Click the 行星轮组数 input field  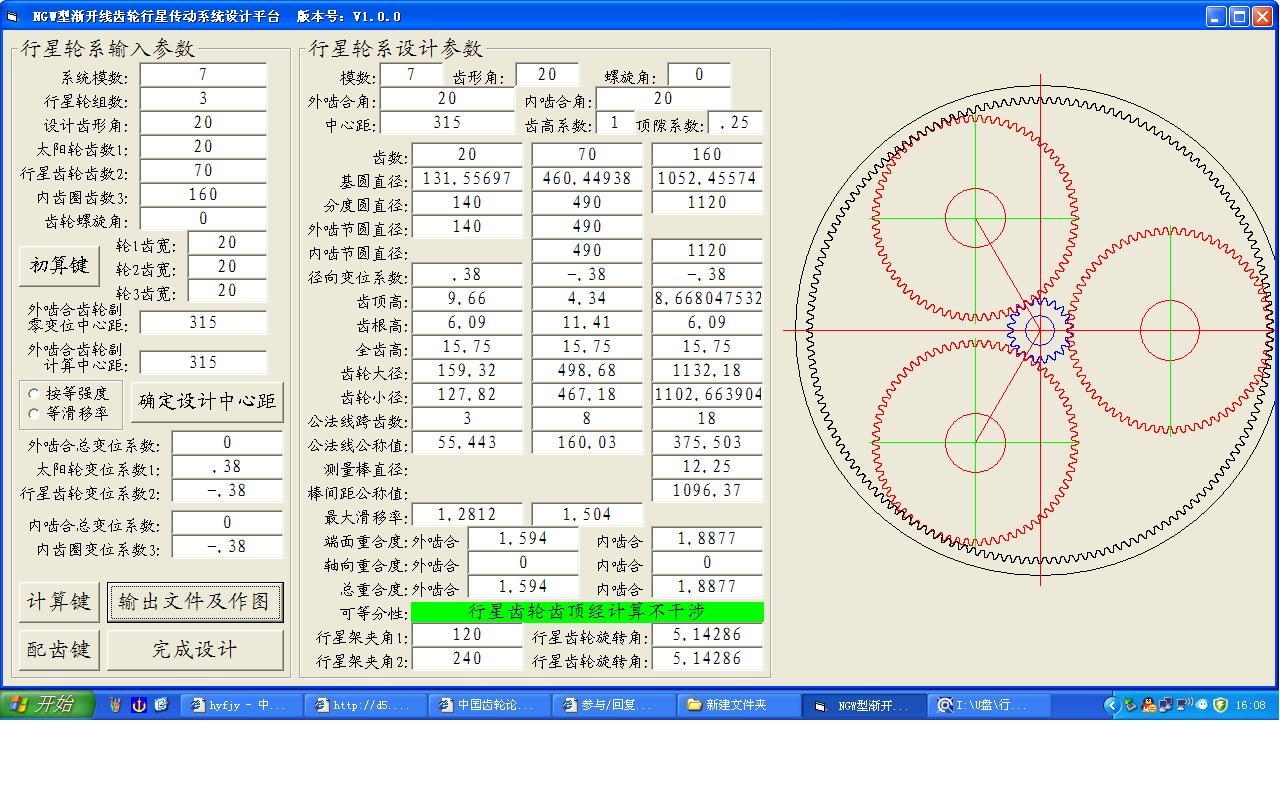click(x=203, y=99)
